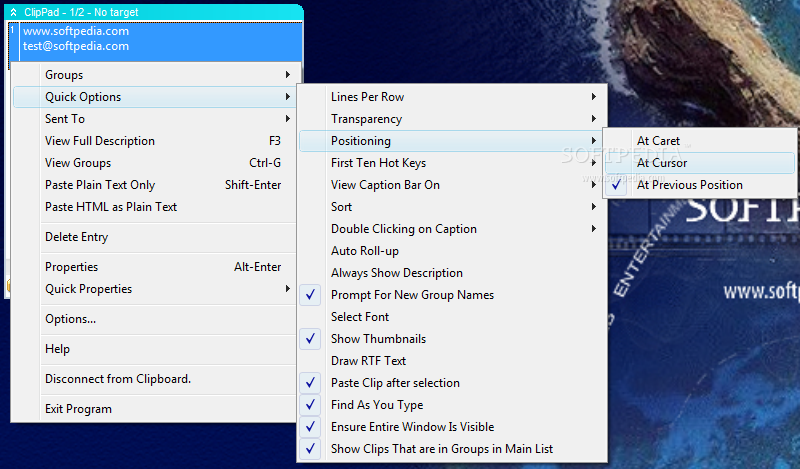
Task: Select Paste Plain Text Only
Action: (154, 185)
